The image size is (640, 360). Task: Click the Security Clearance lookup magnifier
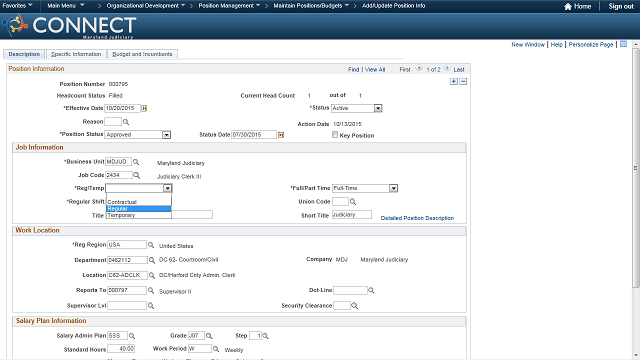pos(355,306)
